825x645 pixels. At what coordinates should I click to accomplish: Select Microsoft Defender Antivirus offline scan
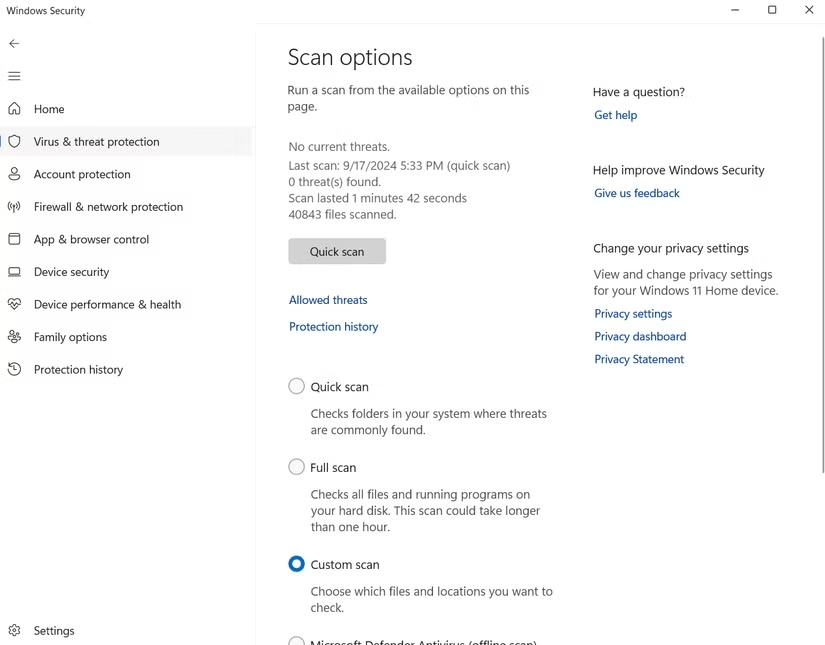pyautogui.click(x=296, y=641)
